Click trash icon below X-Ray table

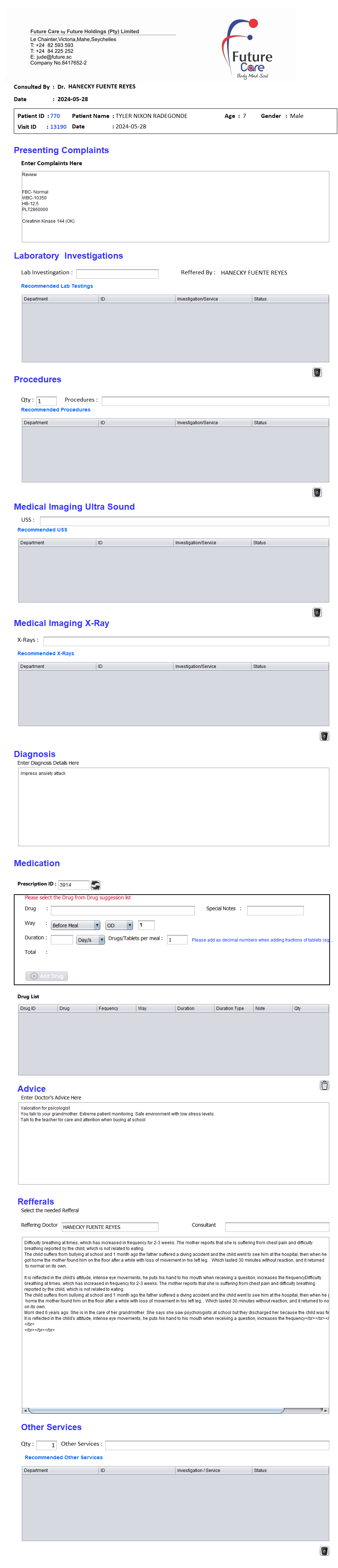pyautogui.click(x=324, y=735)
